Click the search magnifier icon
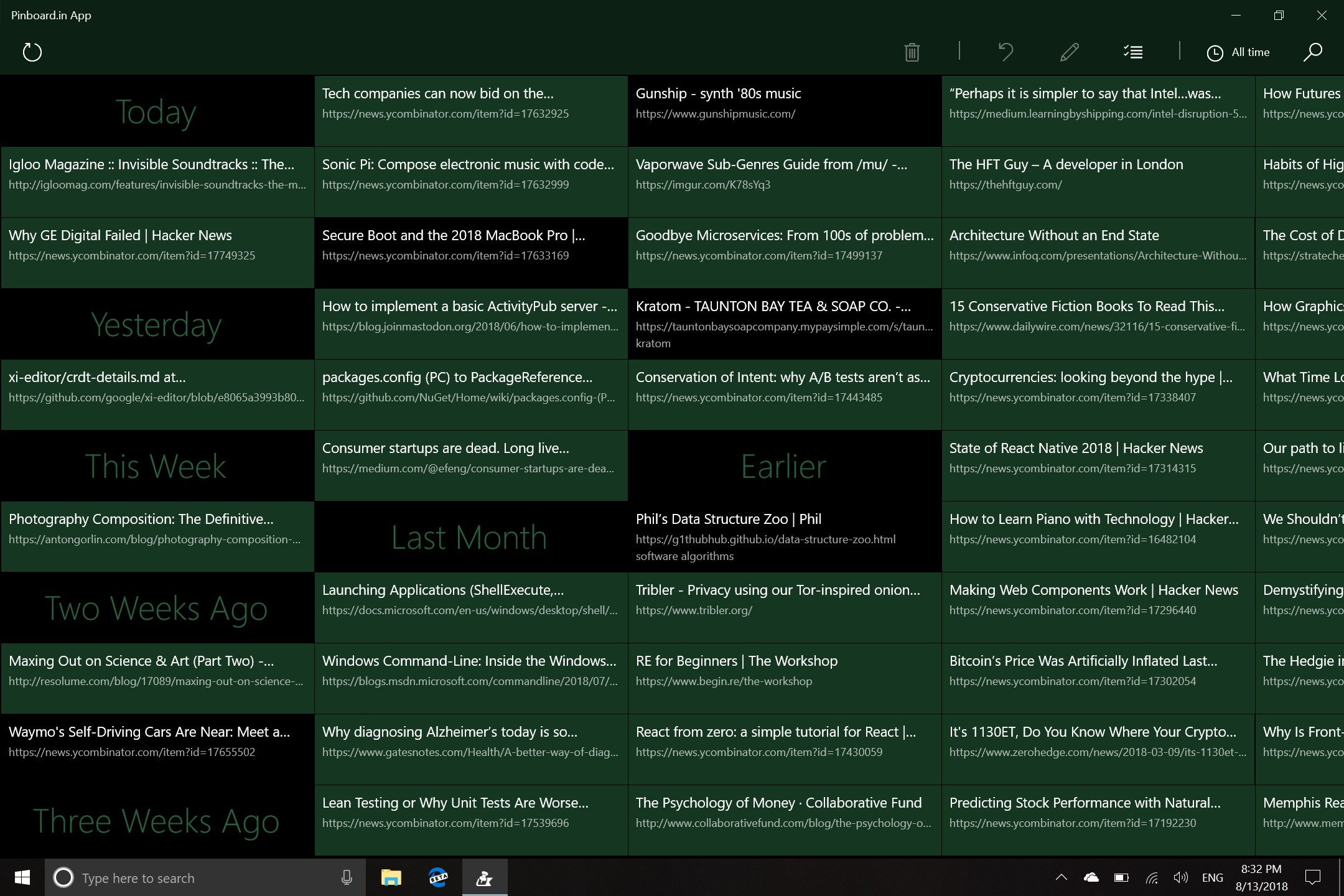This screenshot has height=896, width=1344. [x=1313, y=52]
